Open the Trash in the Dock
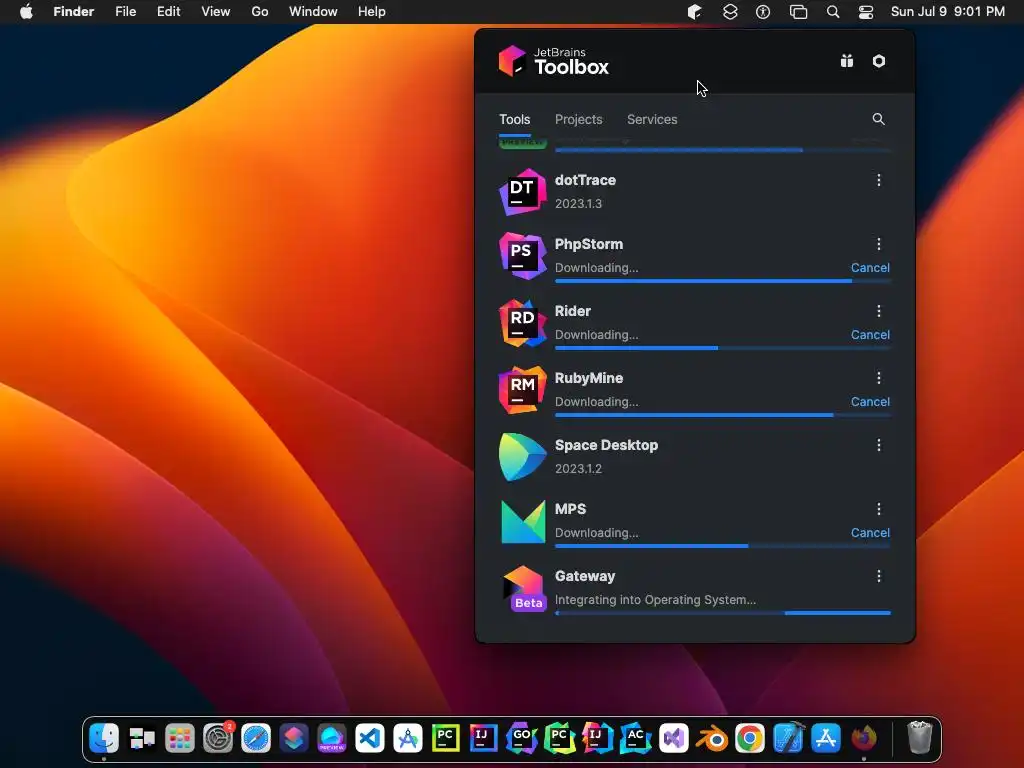 920,737
